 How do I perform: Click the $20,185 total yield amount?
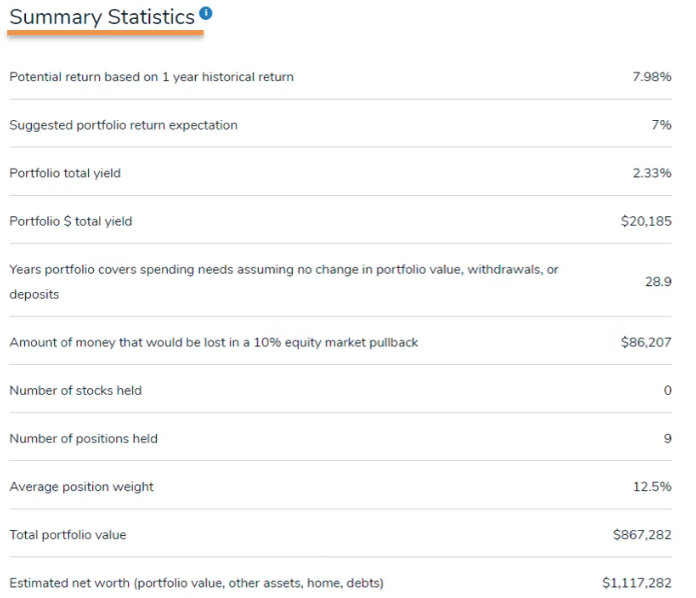(645, 221)
